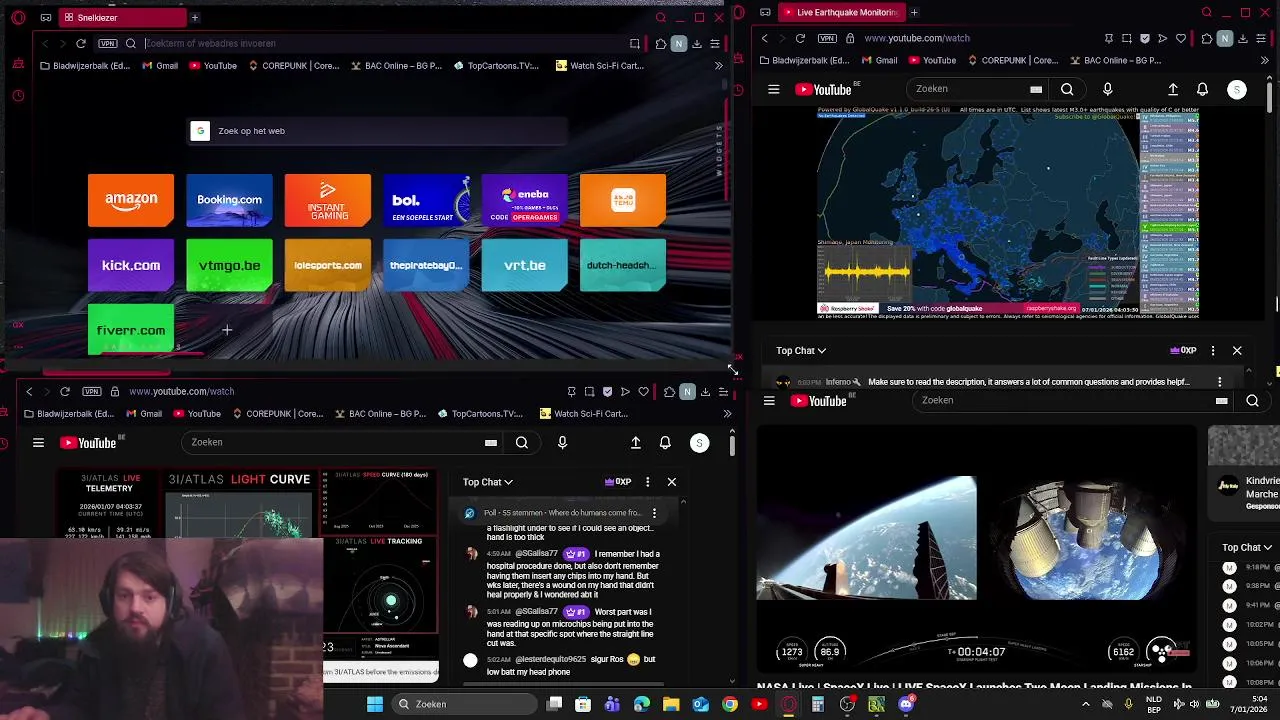Image resolution: width=1280 pixels, height=720 pixels.
Task: Open YouTube notifications in 3I/ATLAS window
Action: (x=665, y=442)
